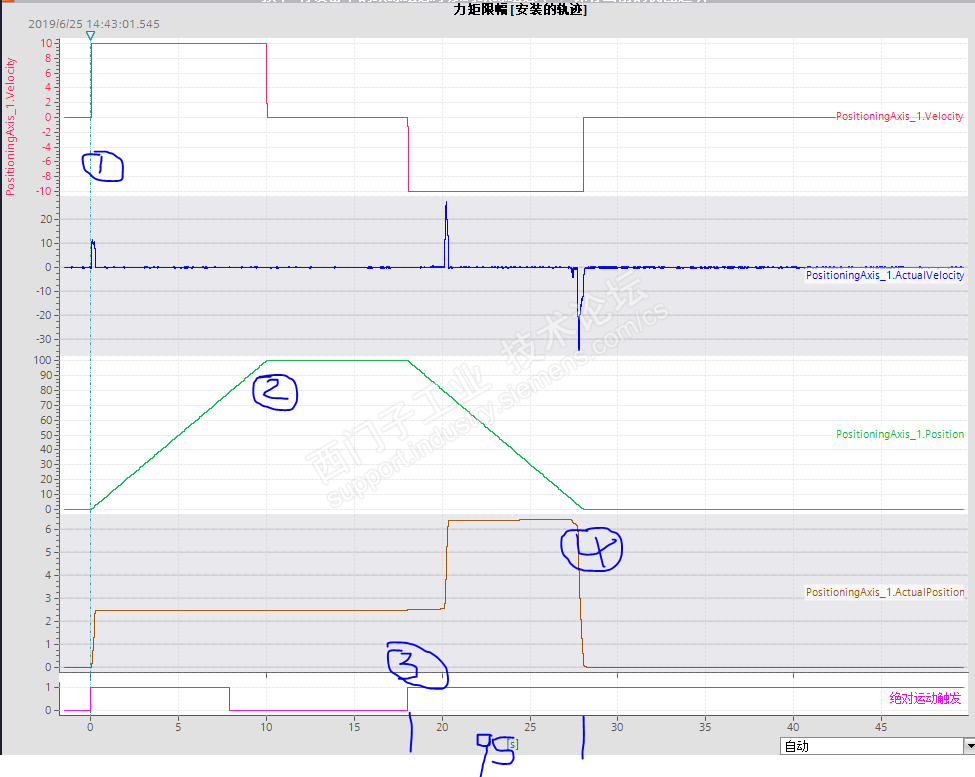This screenshot has width=975, height=777.
Task: Click the trigger cursor marker above the velocity chart
Action: point(90,36)
